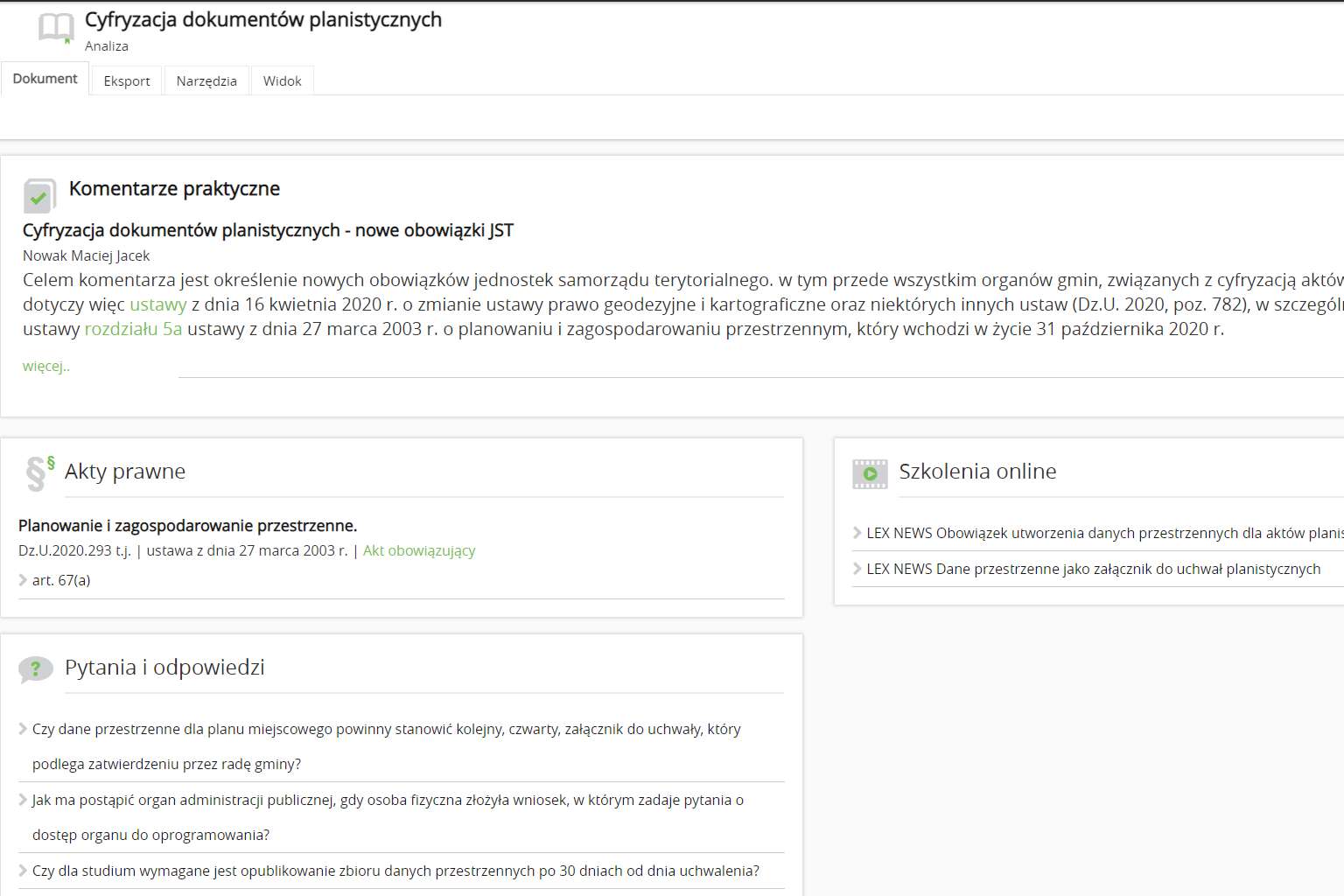This screenshot has height=896, width=1344.
Task: Click the Szkolenia online video icon
Action: pos(870,473)
